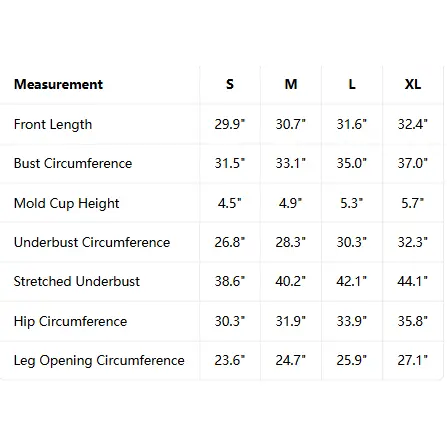Click the Mold Cup Height row label

66,203
